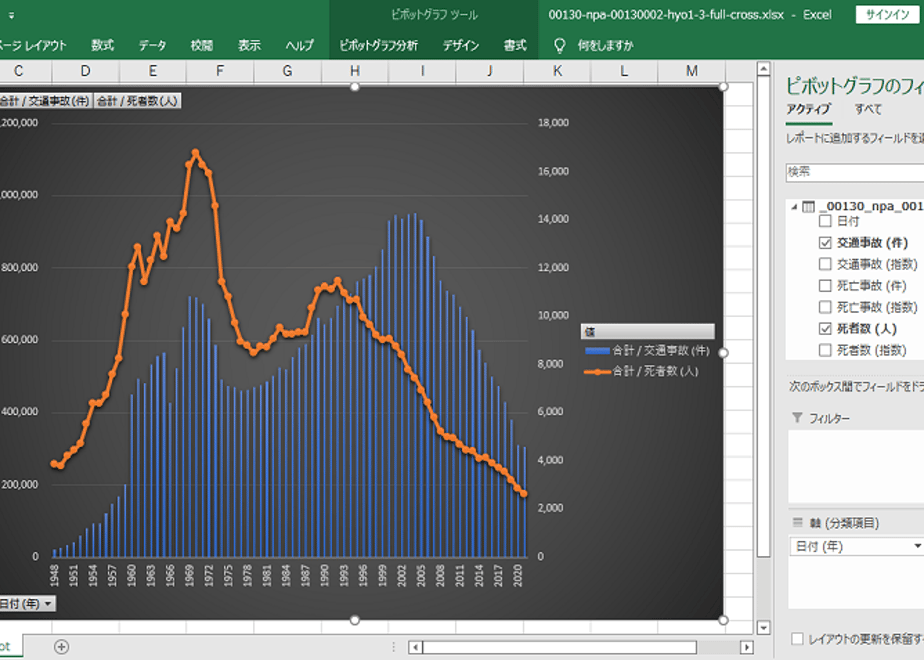Image resolution: width=924 pixels, height=660 pixels.
Task: Open the Quick Access Toolbar customize arrow
Action: (x=11, y=15)
